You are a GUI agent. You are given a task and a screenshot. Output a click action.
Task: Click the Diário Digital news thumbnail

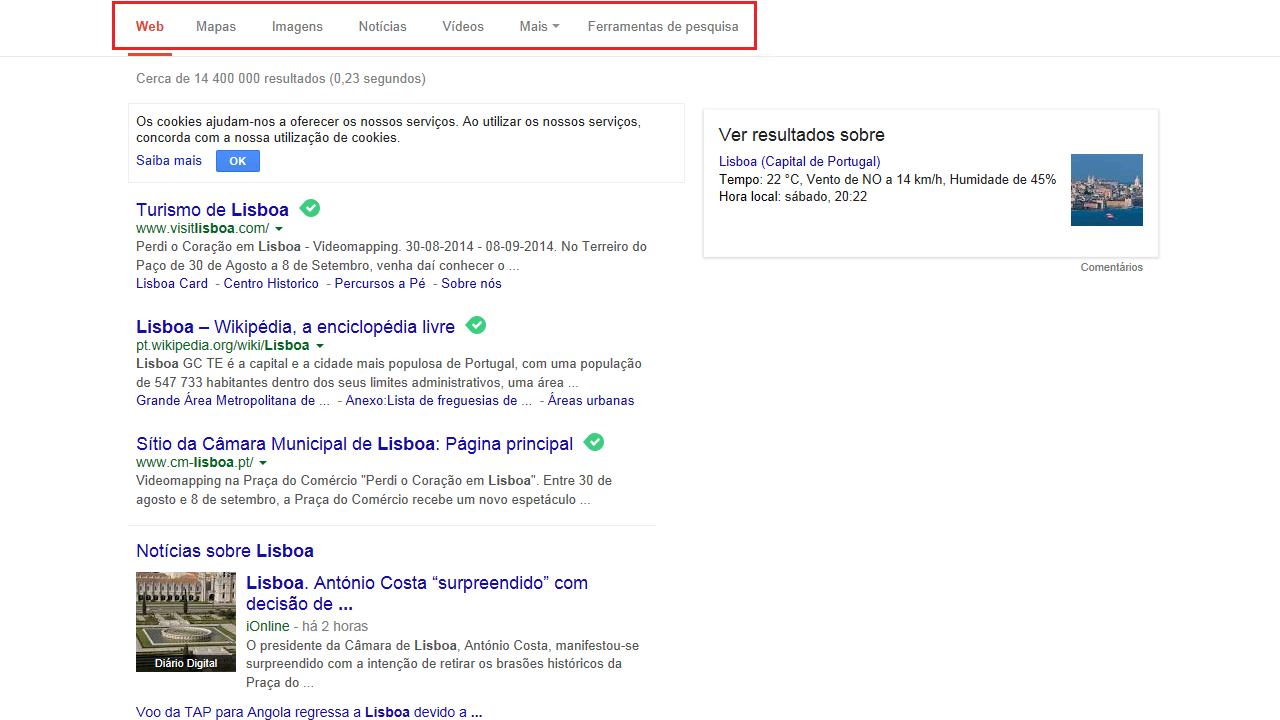point(186,622)
